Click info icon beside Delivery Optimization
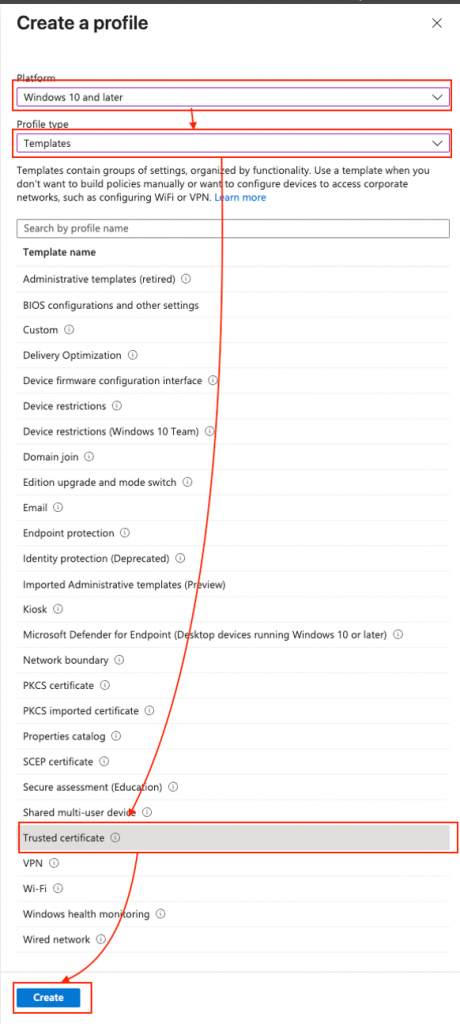The height and width of the screenshot is (1024, 460). (133, 355)
